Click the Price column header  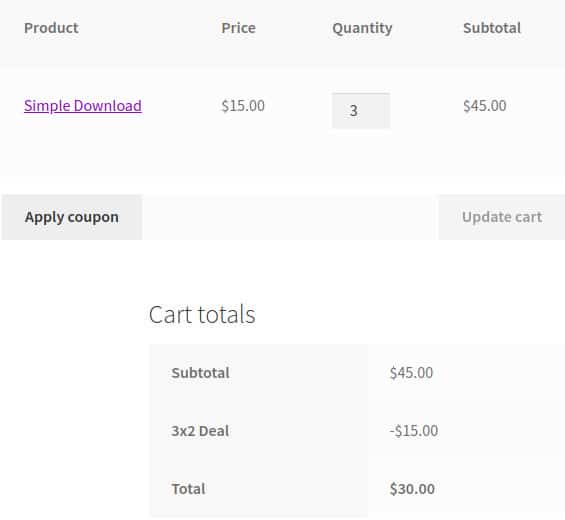point(239,28)
